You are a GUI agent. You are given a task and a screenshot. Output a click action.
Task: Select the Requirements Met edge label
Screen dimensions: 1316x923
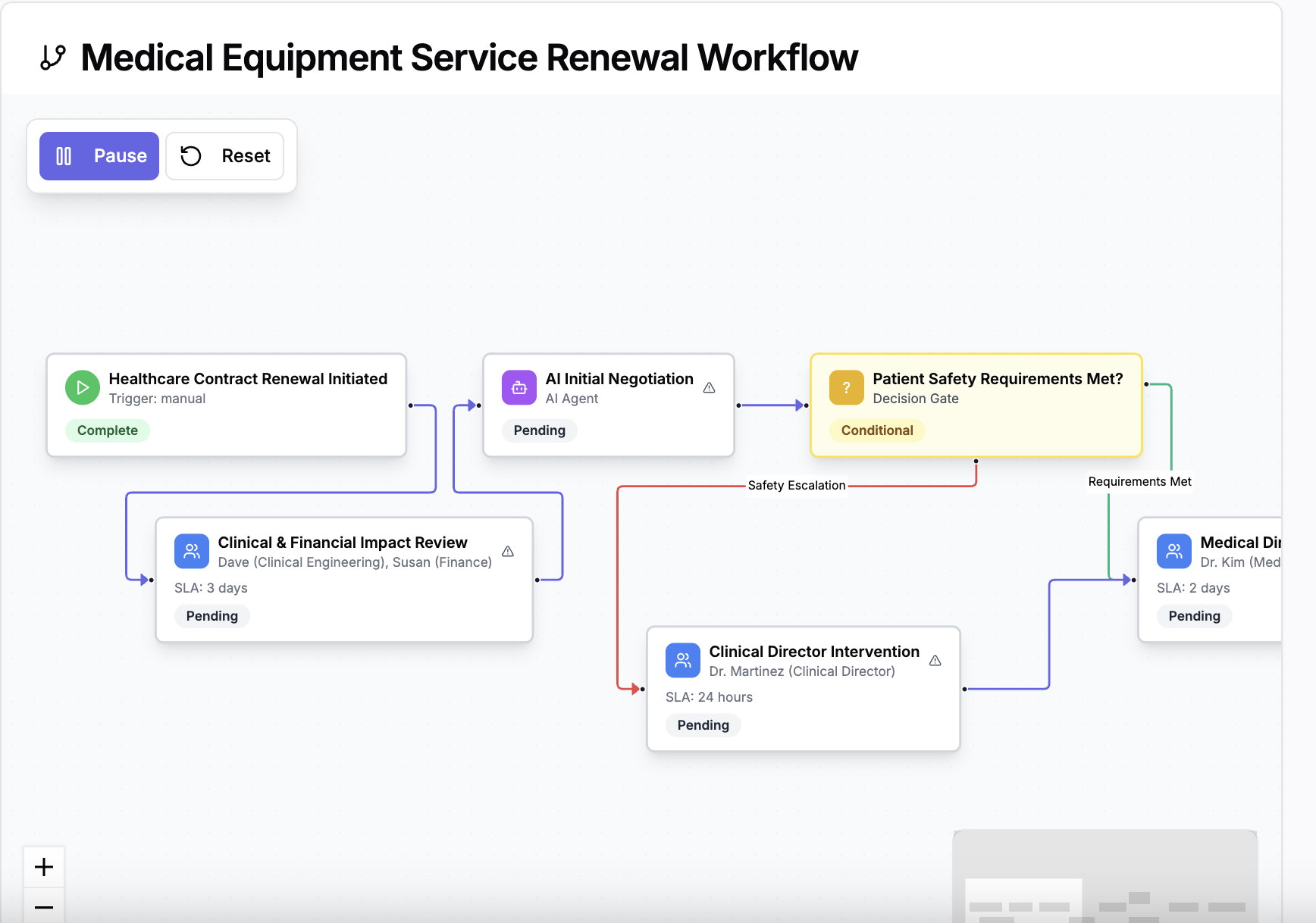click(x=1139, y=481)
